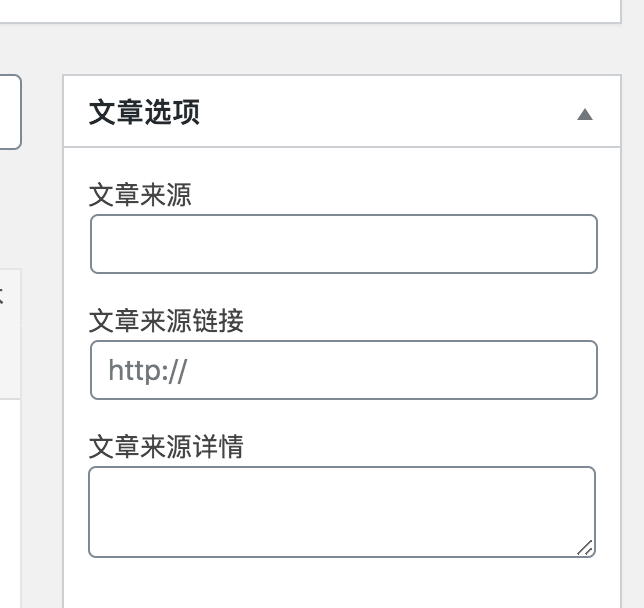Viewport: 644px width, 608px height.
Task: Click the partially visible rounded box at left
Action: coord(10,112)
